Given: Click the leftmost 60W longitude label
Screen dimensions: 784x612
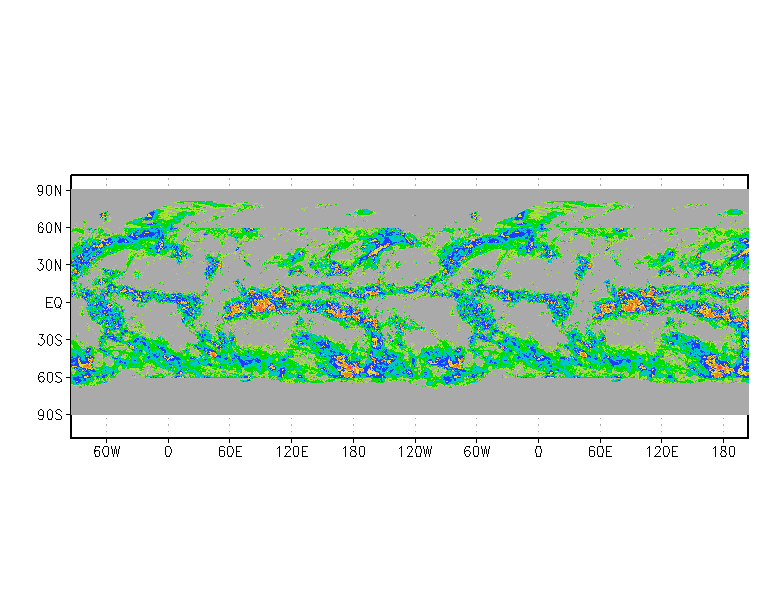Looking at the screenshot, I should (x=106, y=452).
